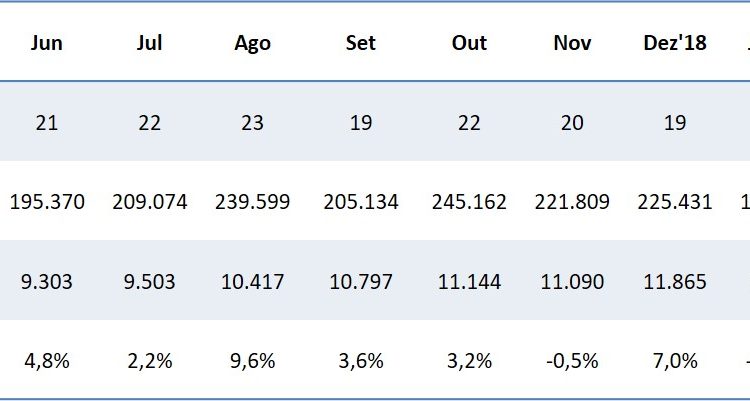Screen dimensions: 750x401
Task: Select the 9,6% percentage cell
Action: coord(252,361)
